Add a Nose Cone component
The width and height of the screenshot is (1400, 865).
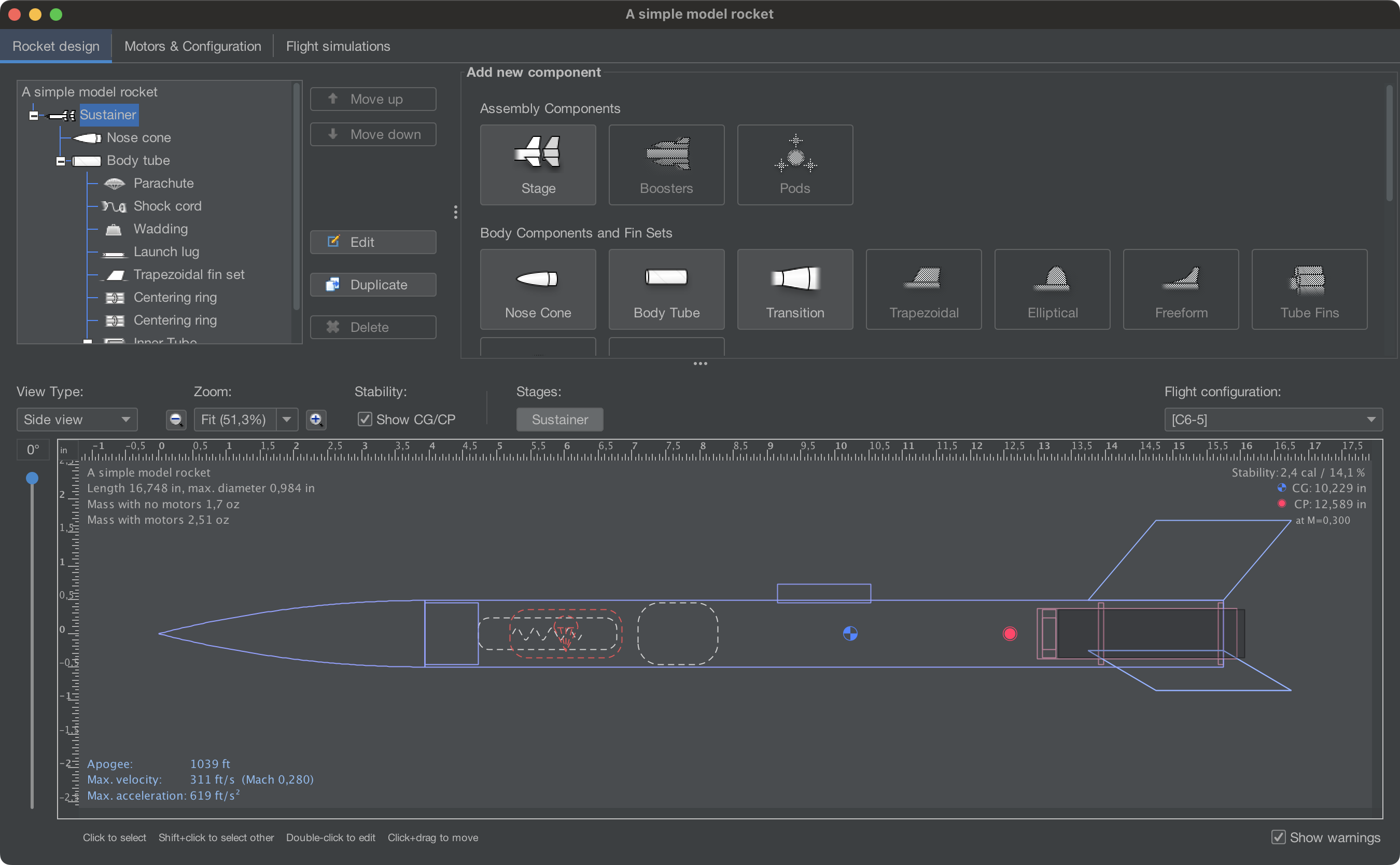click(x=538, y=289)
